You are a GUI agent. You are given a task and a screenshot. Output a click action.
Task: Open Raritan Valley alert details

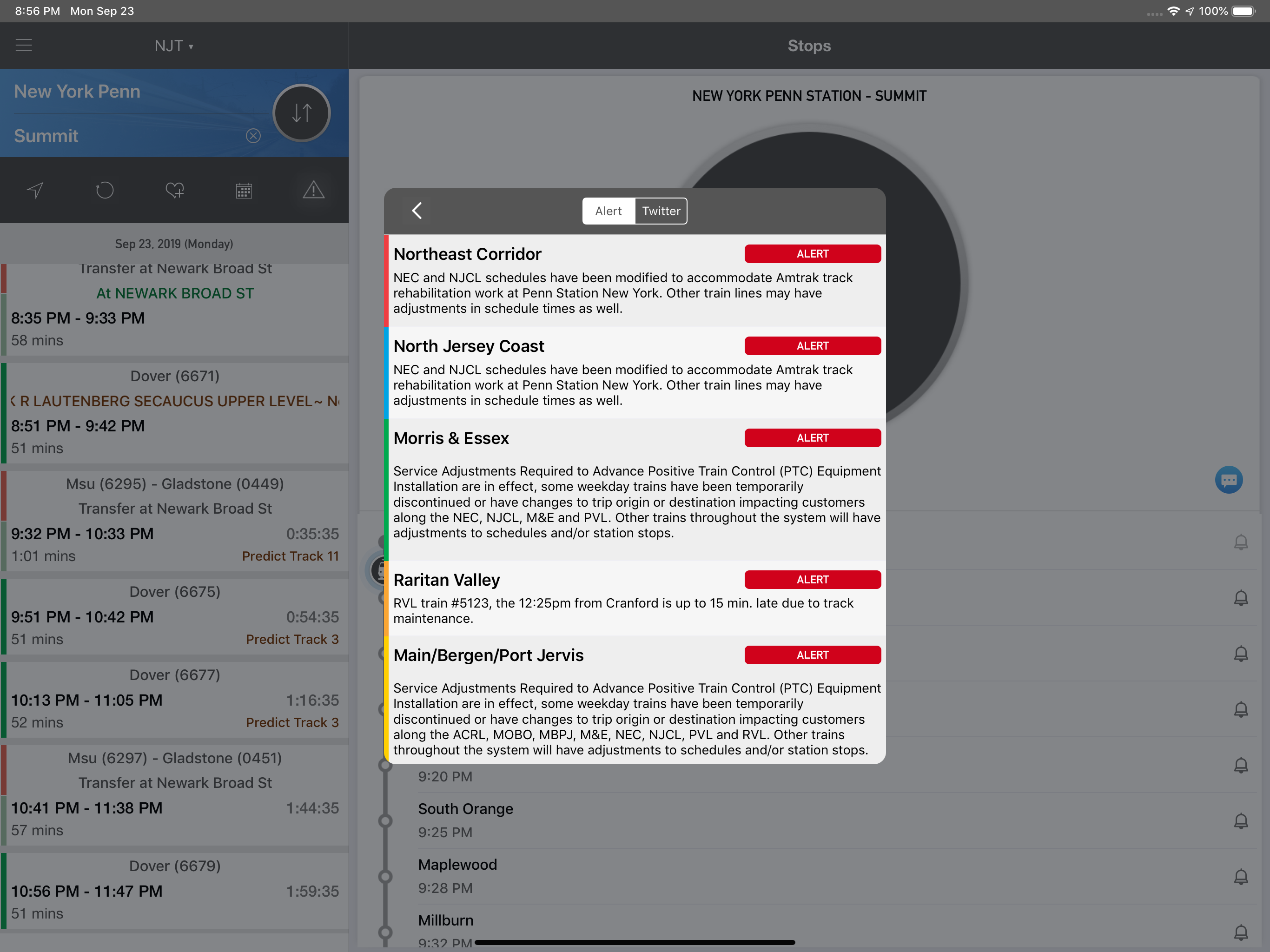click(635, 598)
